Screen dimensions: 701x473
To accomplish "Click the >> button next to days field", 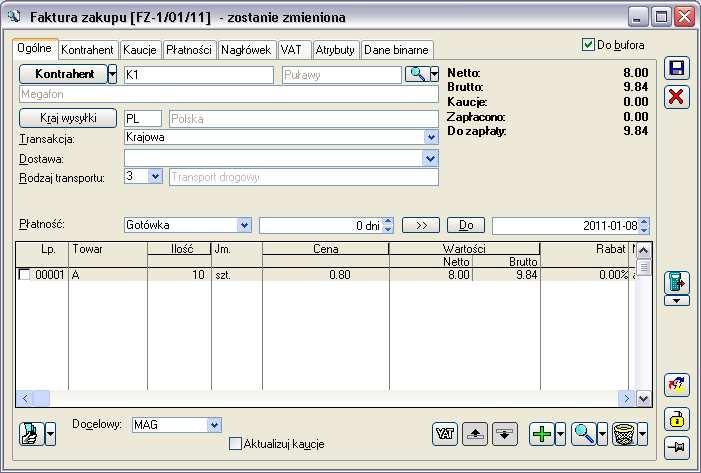I will 421,225.
